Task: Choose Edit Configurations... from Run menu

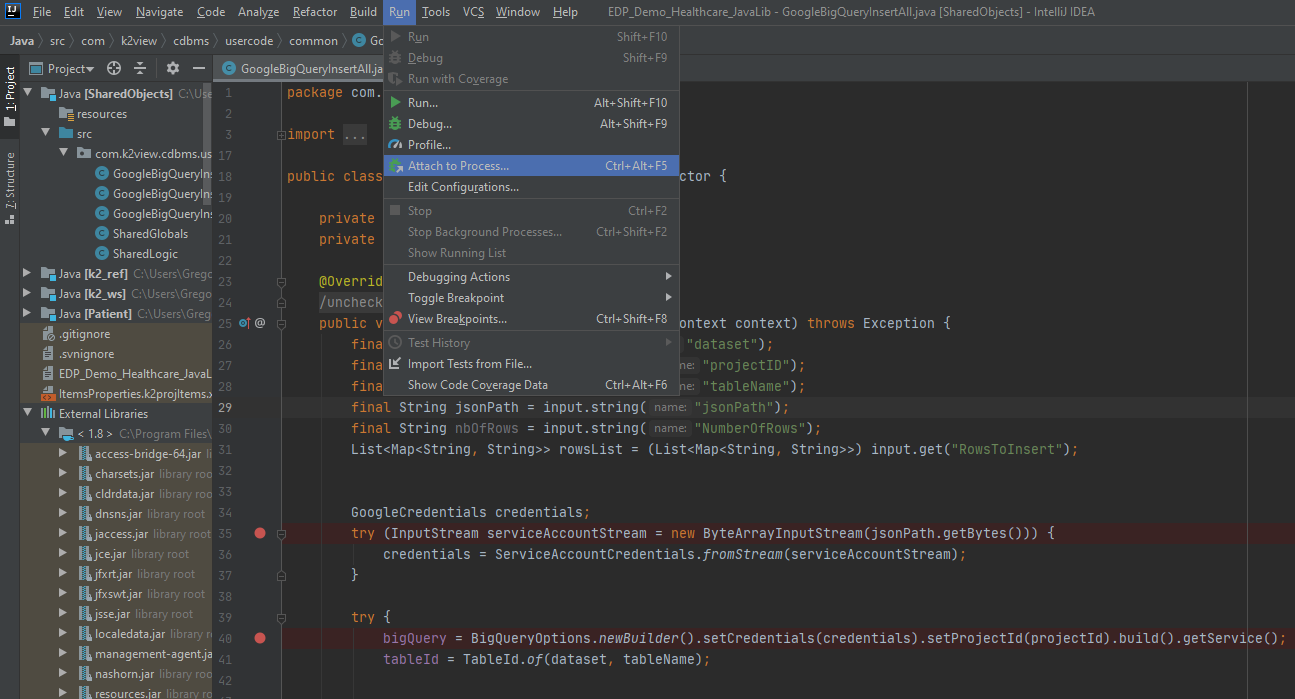Action: (462, 187)
